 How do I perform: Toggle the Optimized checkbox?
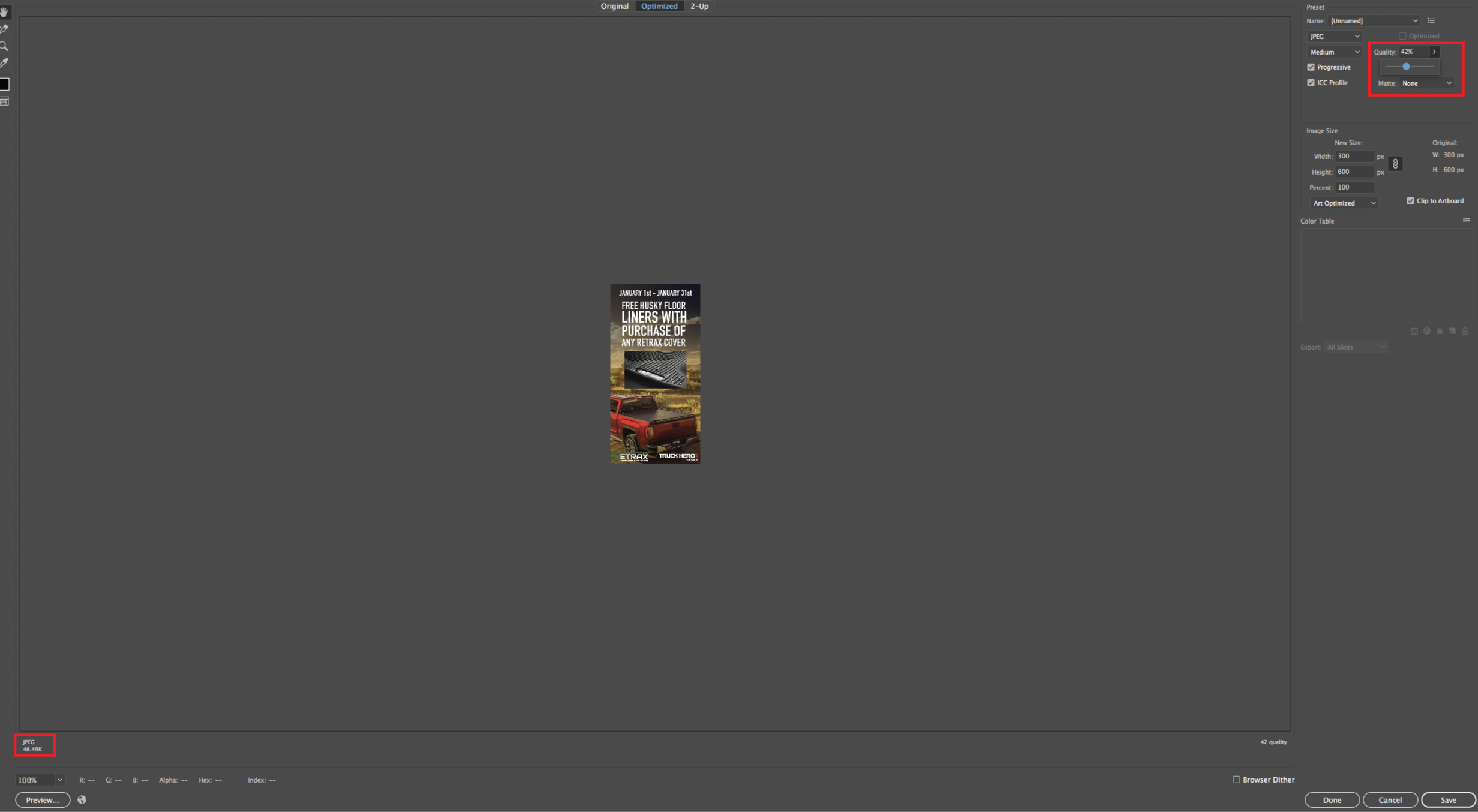pos(1402,36)
